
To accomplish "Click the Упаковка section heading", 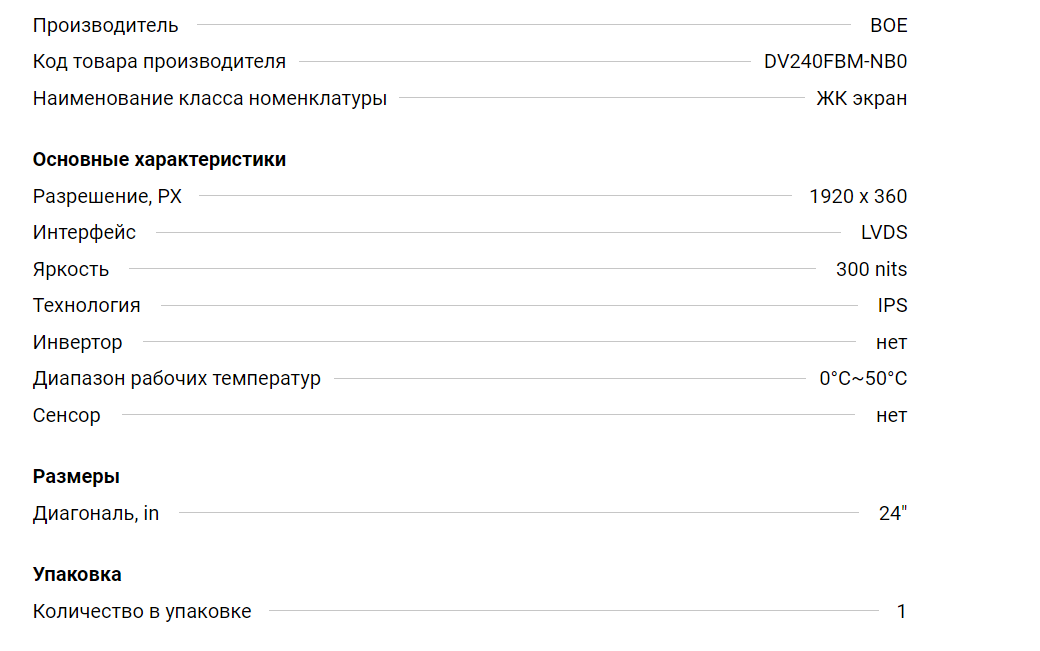I will (x=77, y=575).
